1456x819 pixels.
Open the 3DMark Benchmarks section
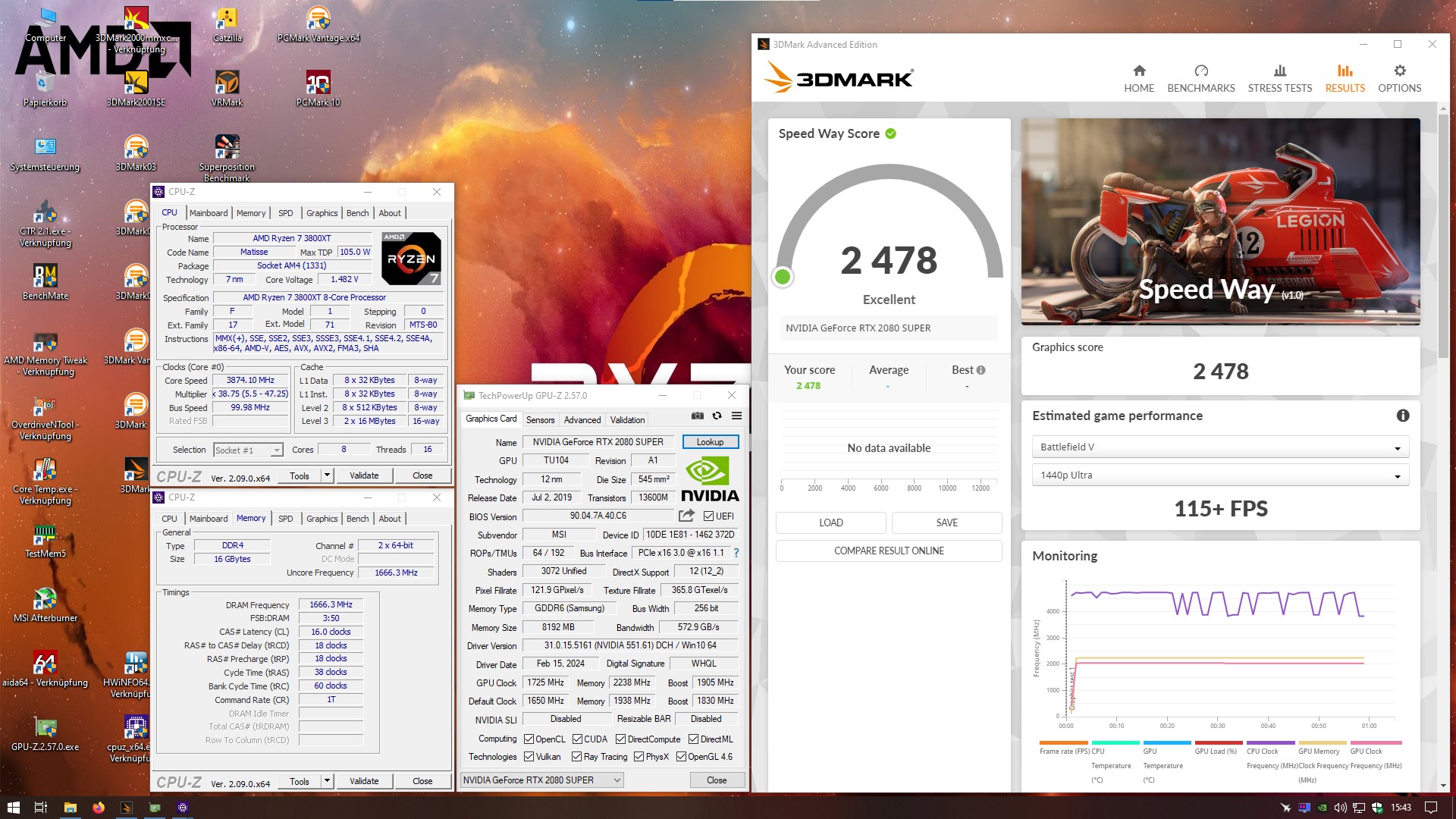point(1201,79)
